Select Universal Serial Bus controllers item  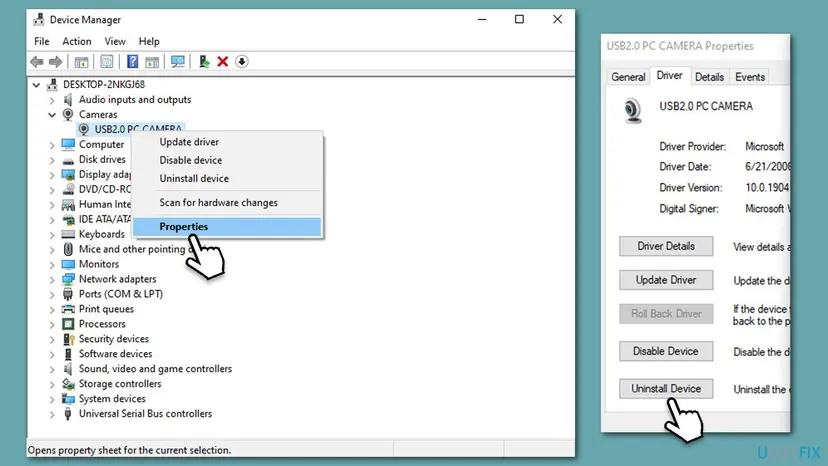click(x=145, y=414)
